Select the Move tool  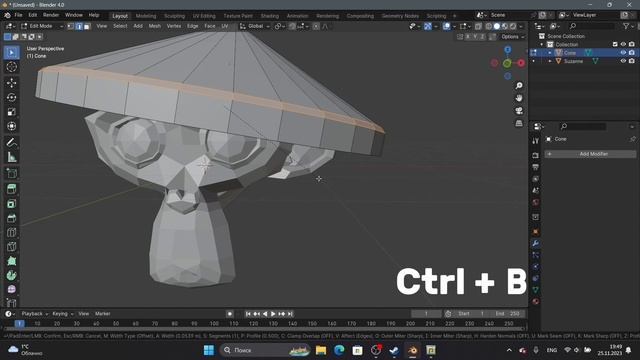pos(11,83)
